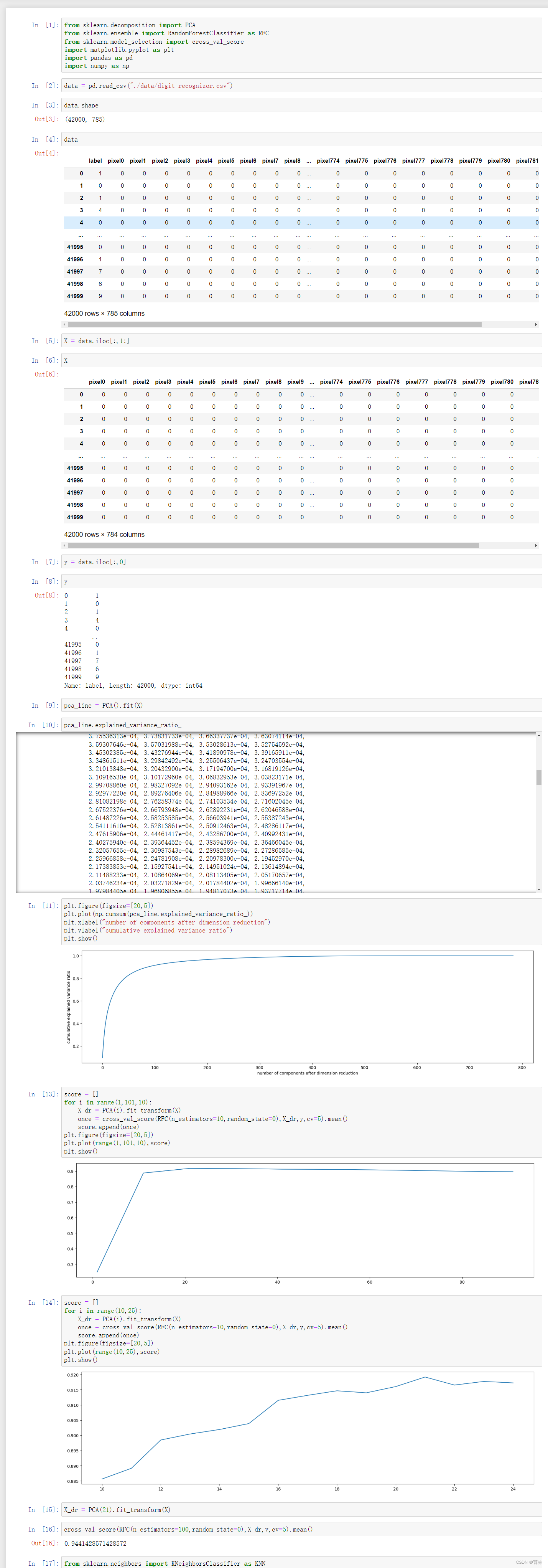The height and width of the screenshot is (1568, 548).
Task: Click the In [16] cross_val_score n_estimators=100 cell
Action: pos(302,1529)
